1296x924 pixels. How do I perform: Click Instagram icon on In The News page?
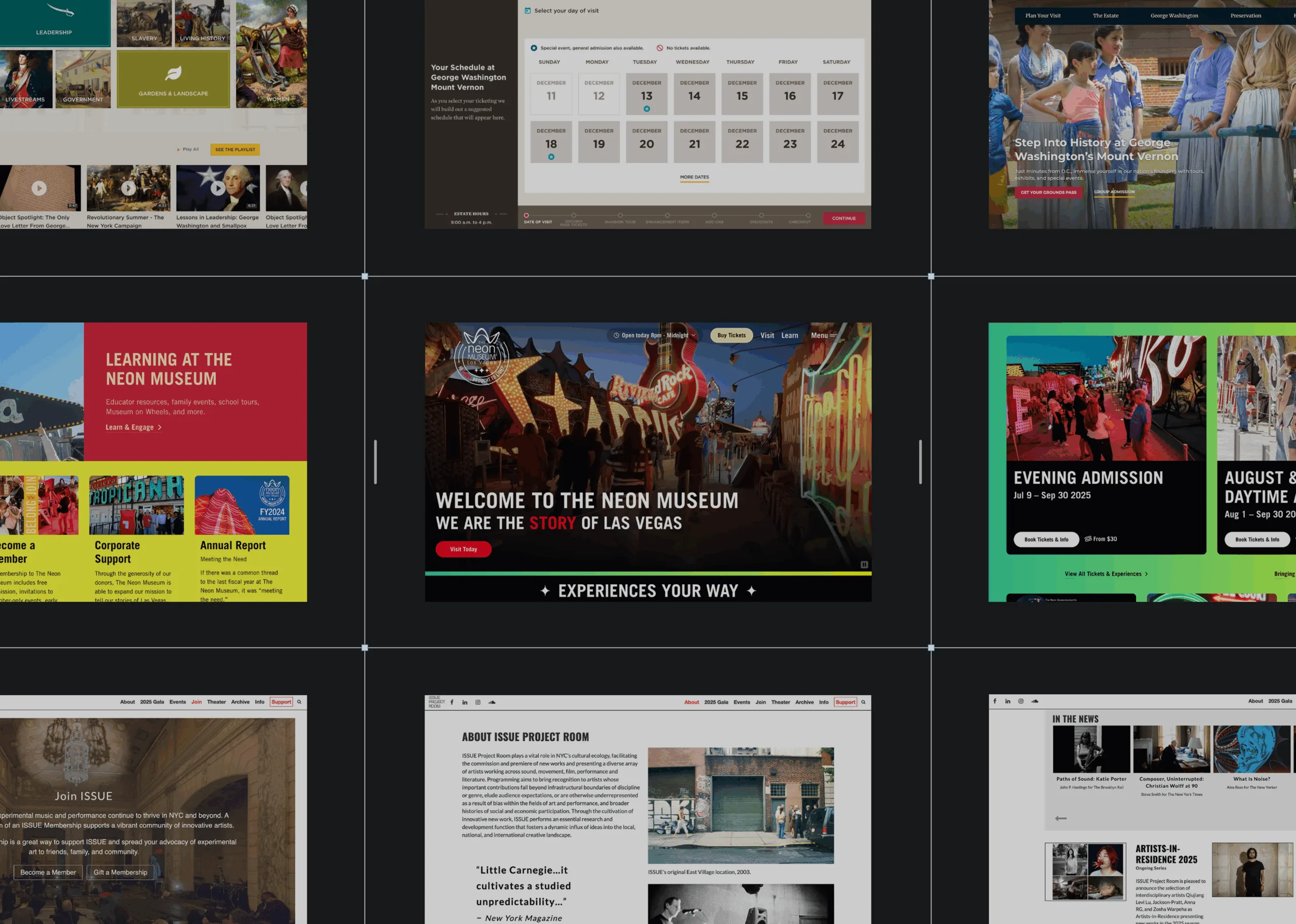(1021, 701)
